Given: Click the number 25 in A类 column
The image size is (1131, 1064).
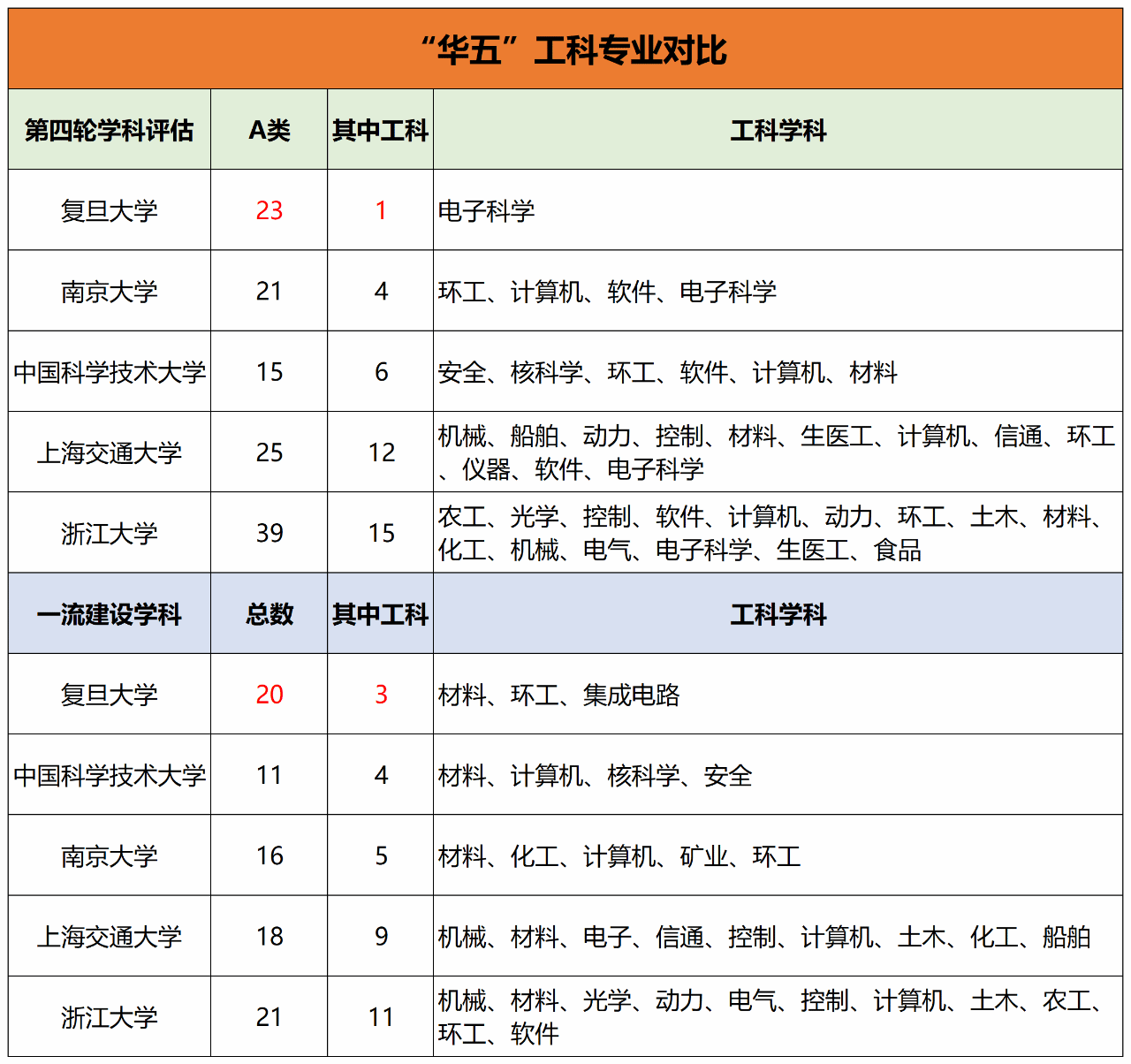Looking at the screenshot, I should [x=269, y=452].
